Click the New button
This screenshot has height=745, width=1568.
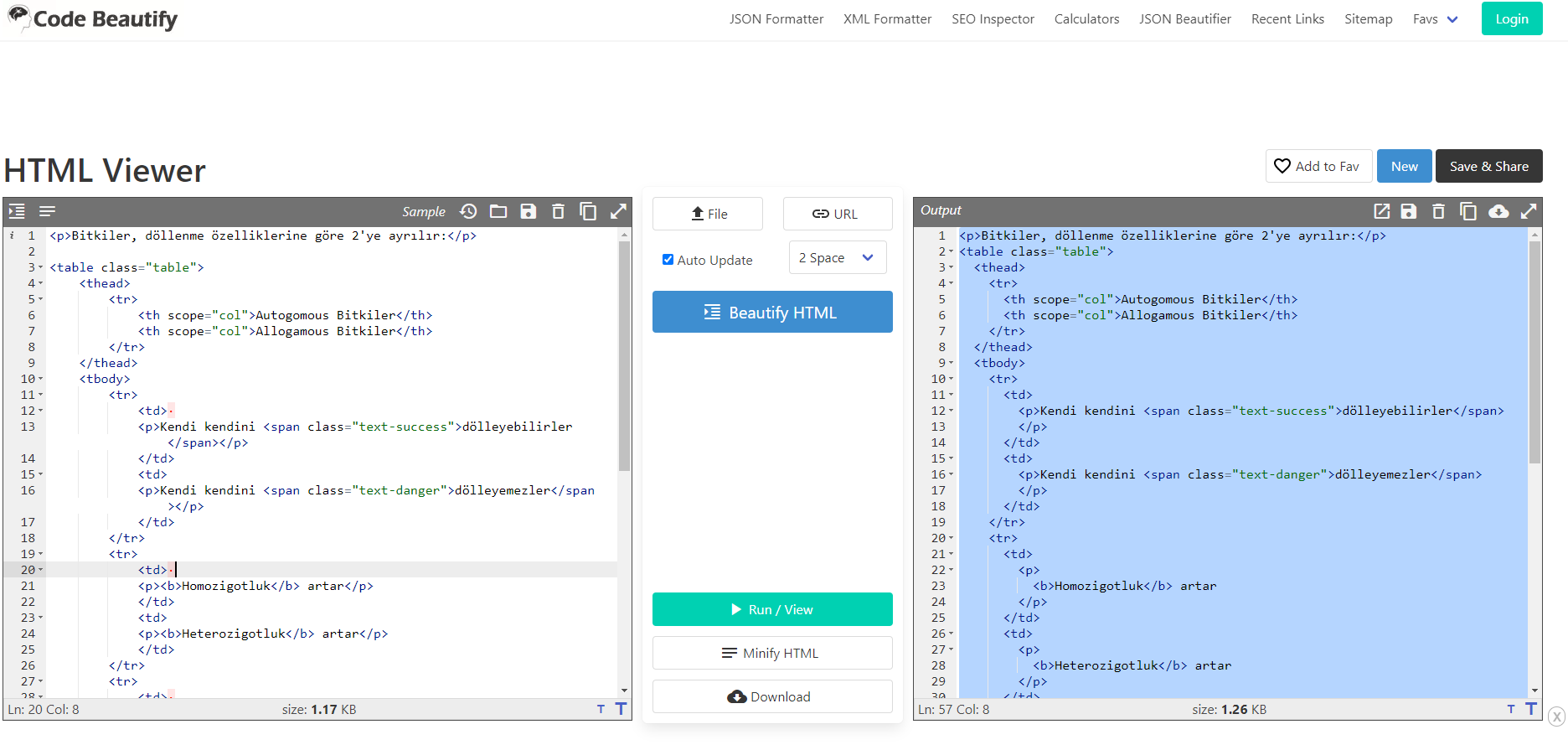click(1405, 166)
